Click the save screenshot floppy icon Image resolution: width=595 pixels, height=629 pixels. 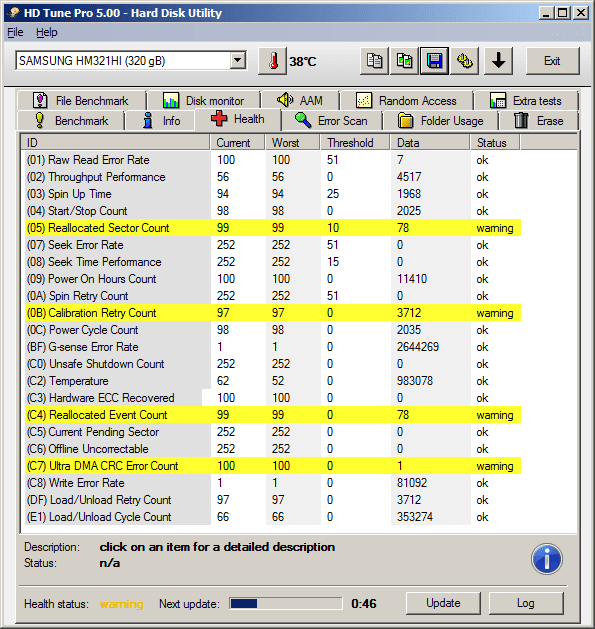[435, 61]
